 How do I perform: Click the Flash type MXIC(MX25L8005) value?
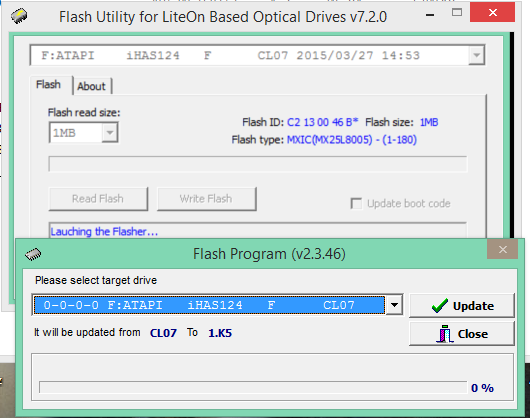coord(352,140)
